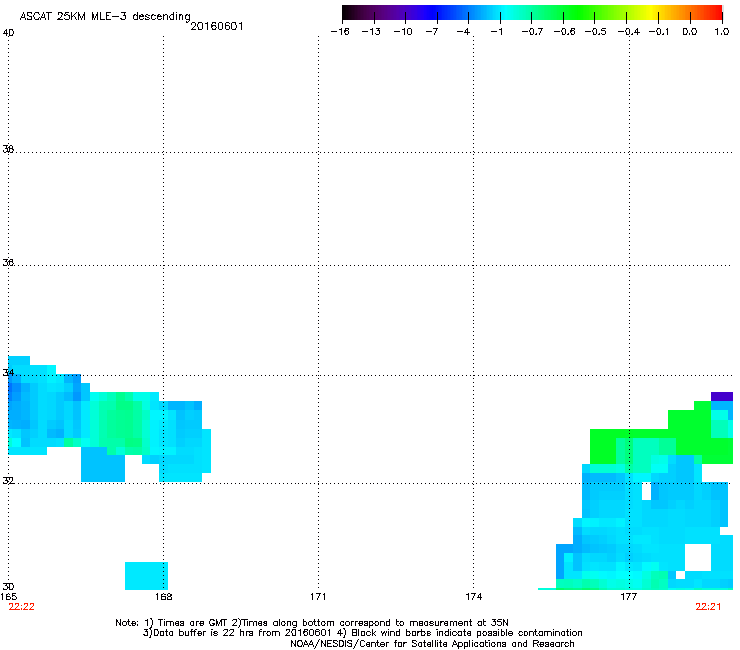740x650 pixels.
Task: Click the latitude label 32
Action: (x=8, y=481)
